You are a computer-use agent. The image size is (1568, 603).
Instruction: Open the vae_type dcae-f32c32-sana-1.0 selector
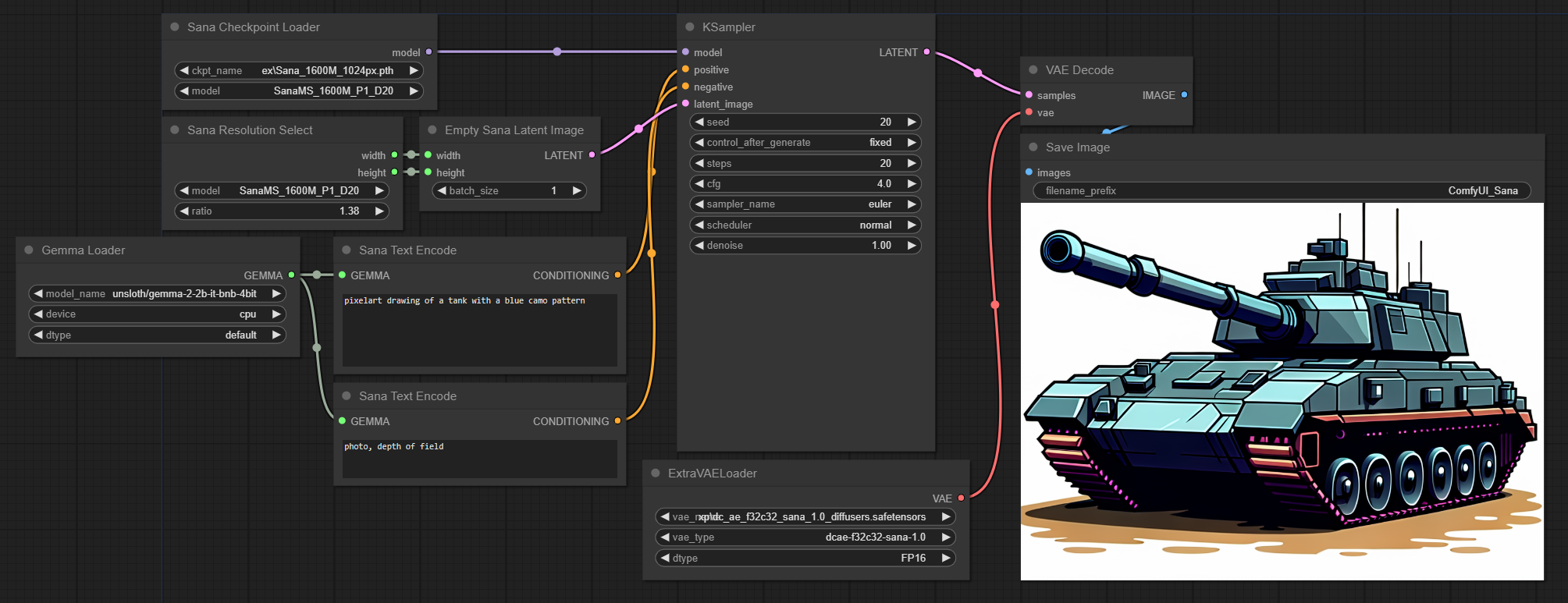(x=805, y=537)
